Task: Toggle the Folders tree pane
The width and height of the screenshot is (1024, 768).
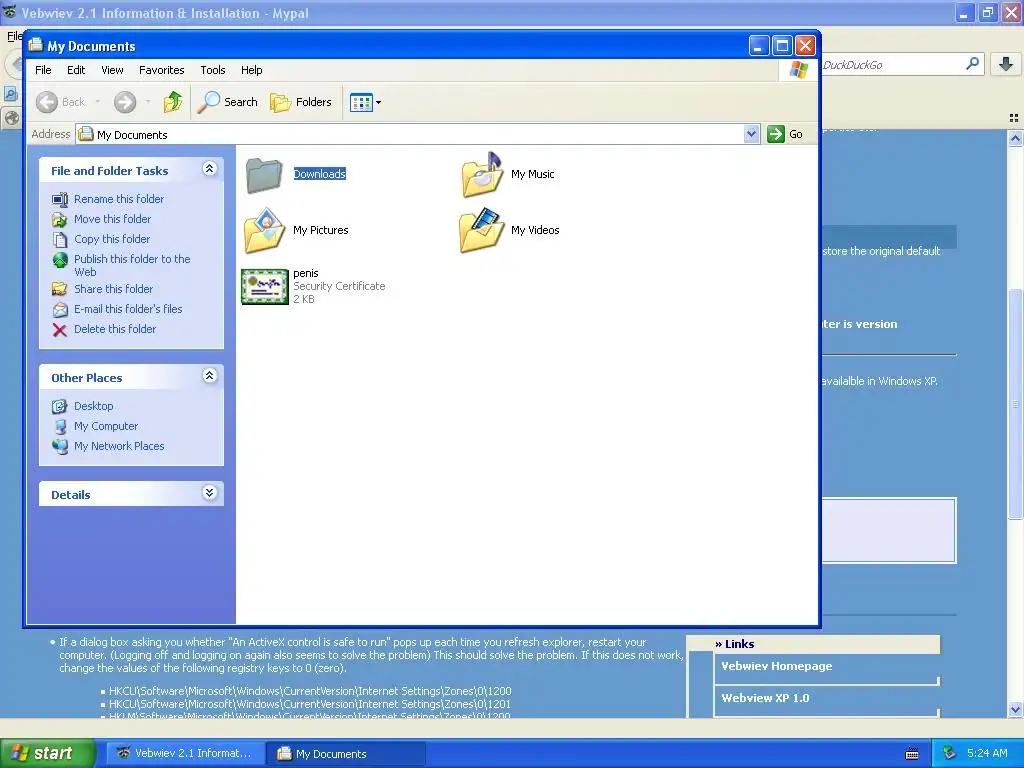Action: (301, 102)
